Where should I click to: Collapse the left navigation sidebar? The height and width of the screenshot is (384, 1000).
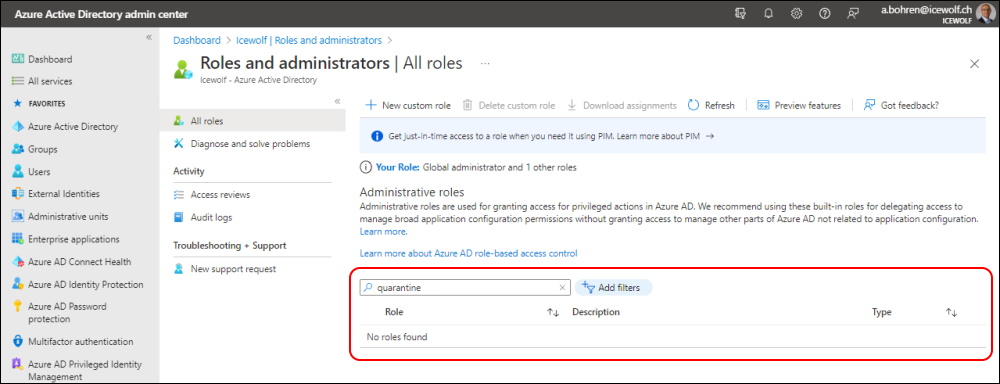149,37
